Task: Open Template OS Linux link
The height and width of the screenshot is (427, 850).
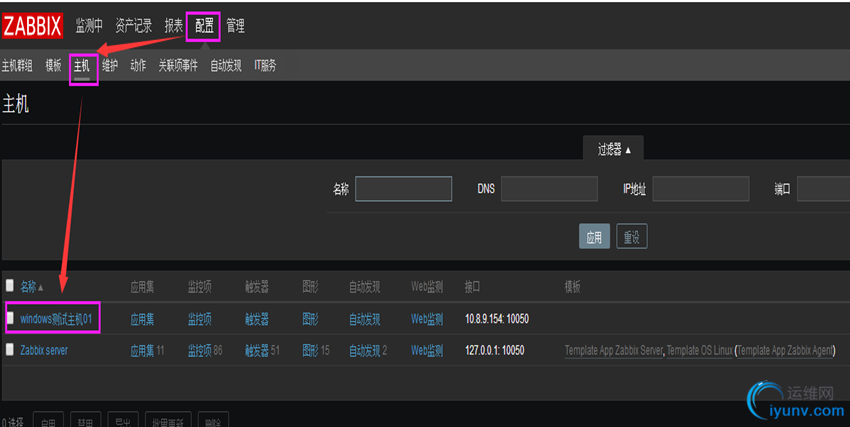Action: coord(700,351)
